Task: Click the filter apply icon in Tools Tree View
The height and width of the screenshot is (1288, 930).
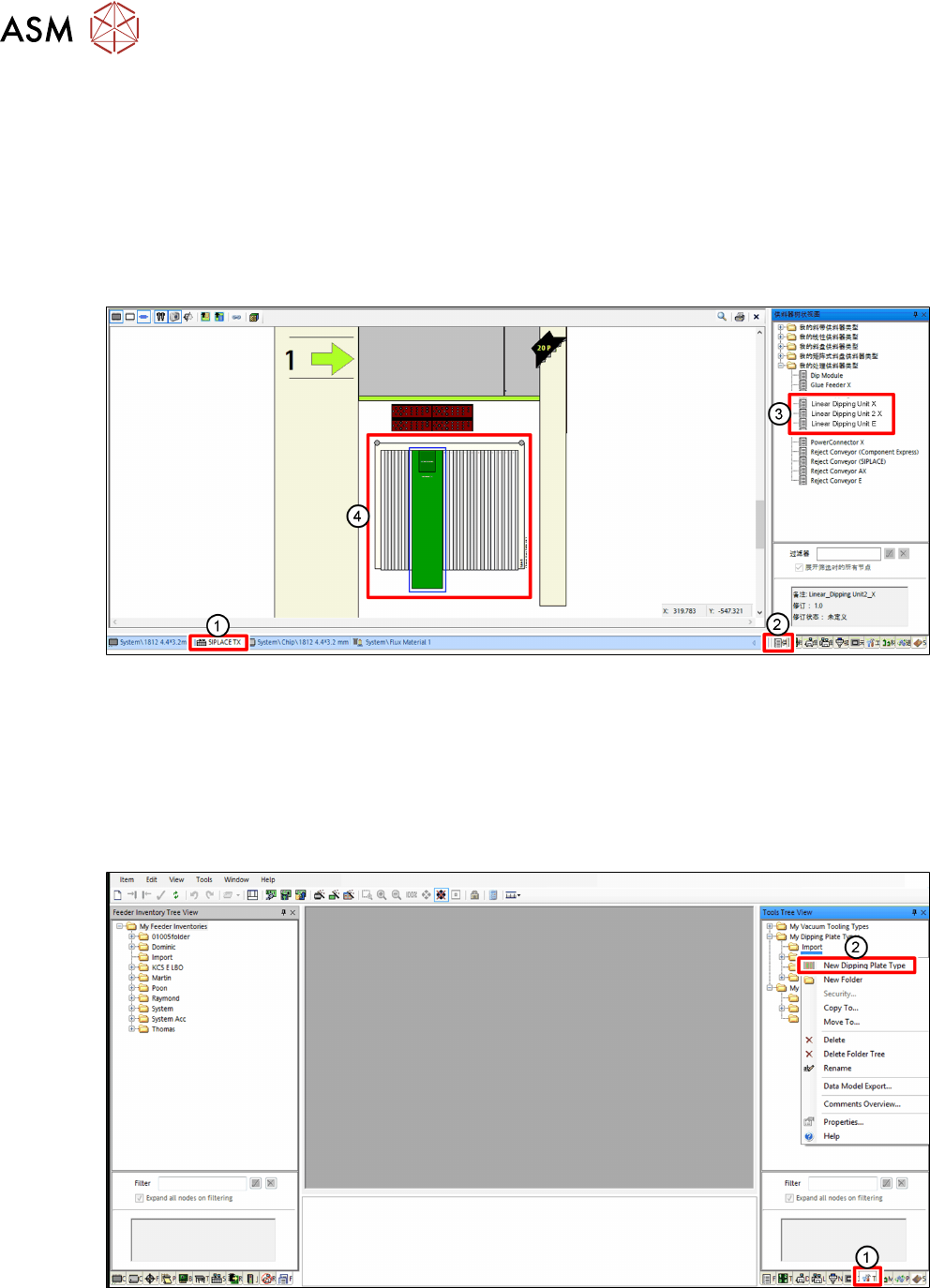Action: [x=887, y=1183]
